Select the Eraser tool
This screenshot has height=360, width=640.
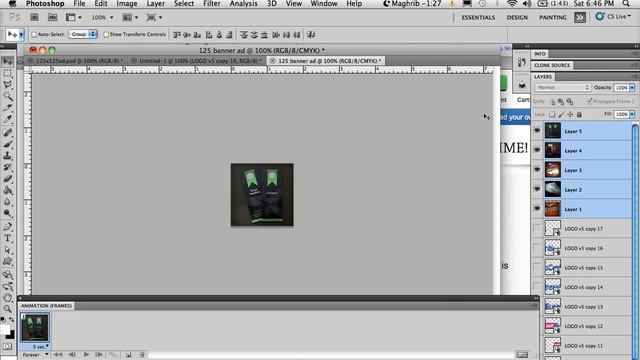(7, 179)
